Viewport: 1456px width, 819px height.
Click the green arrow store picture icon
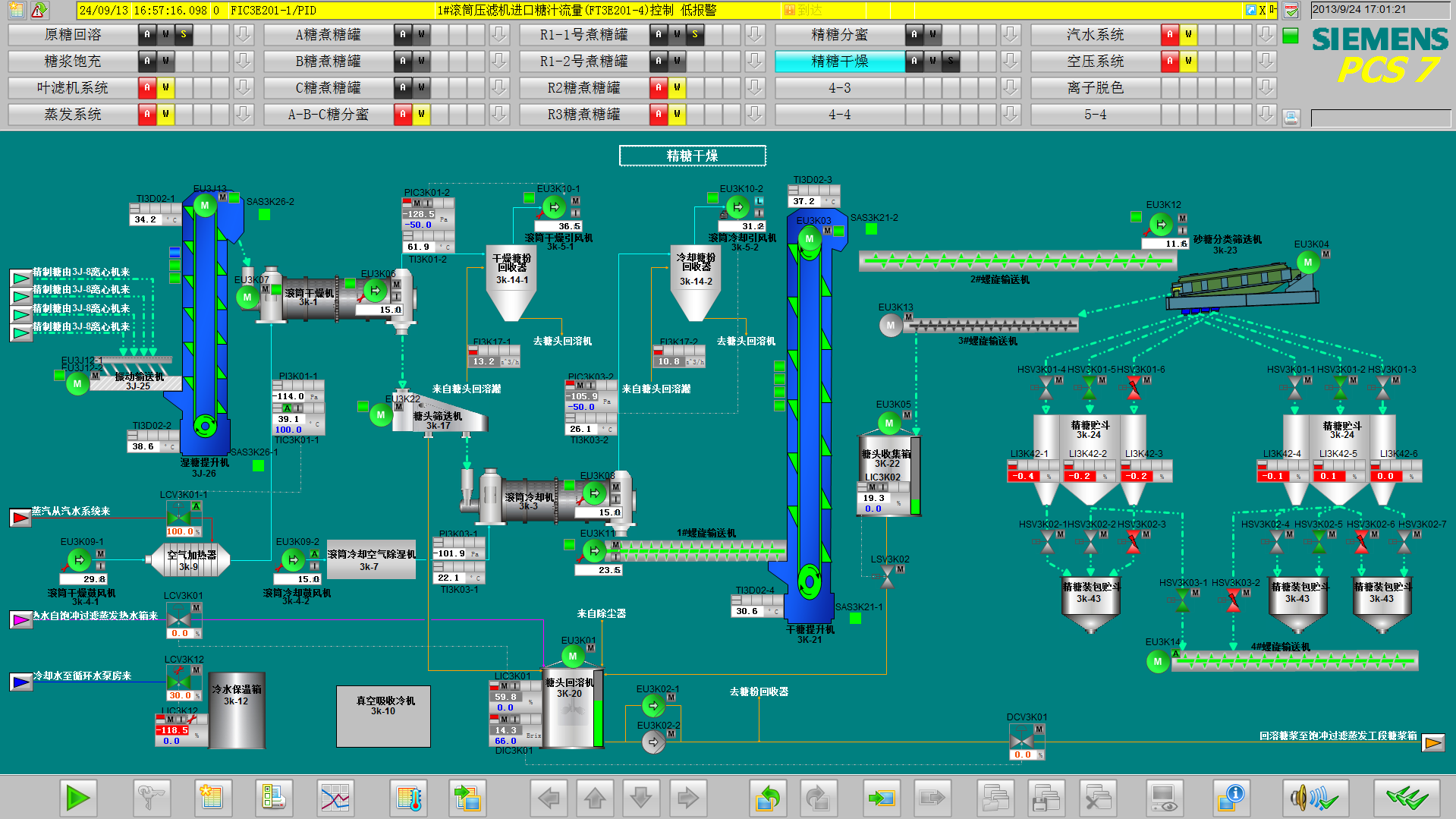tap(882, 798)
